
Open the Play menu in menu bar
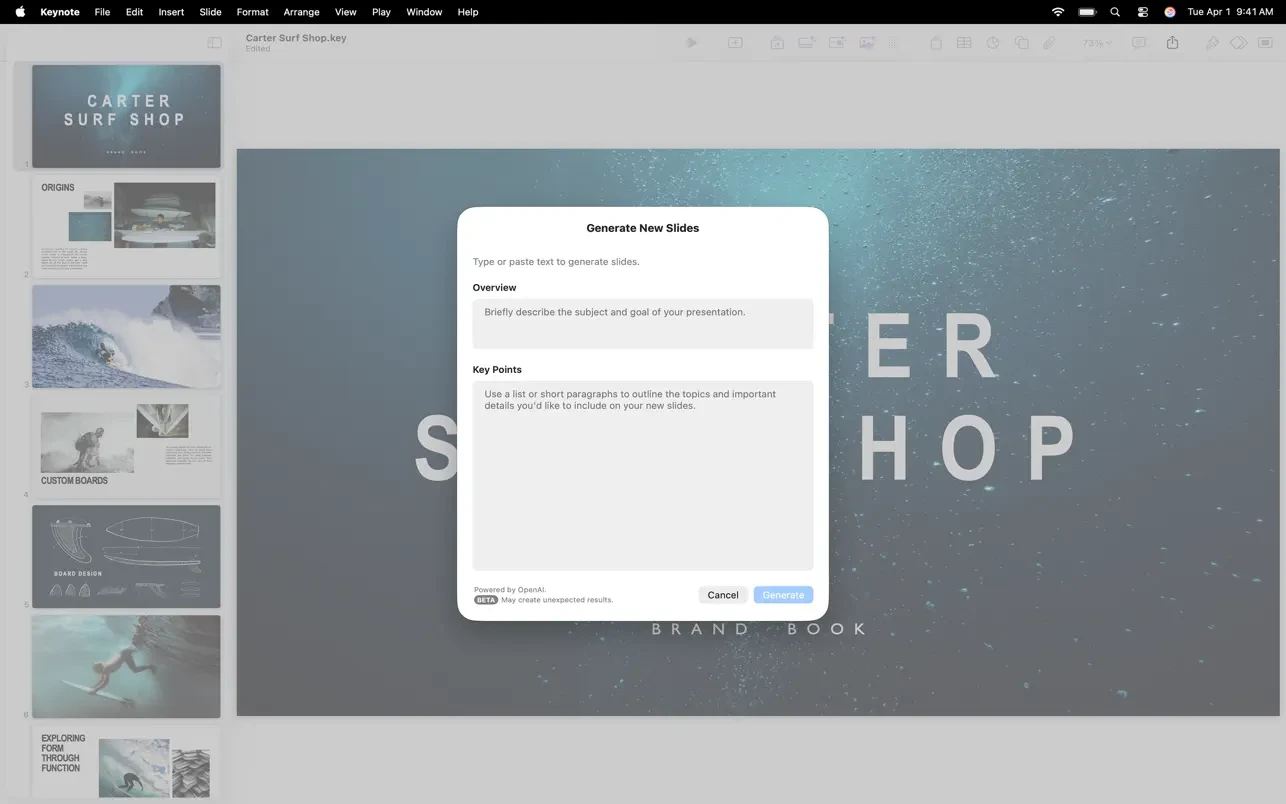pos(381,12)
